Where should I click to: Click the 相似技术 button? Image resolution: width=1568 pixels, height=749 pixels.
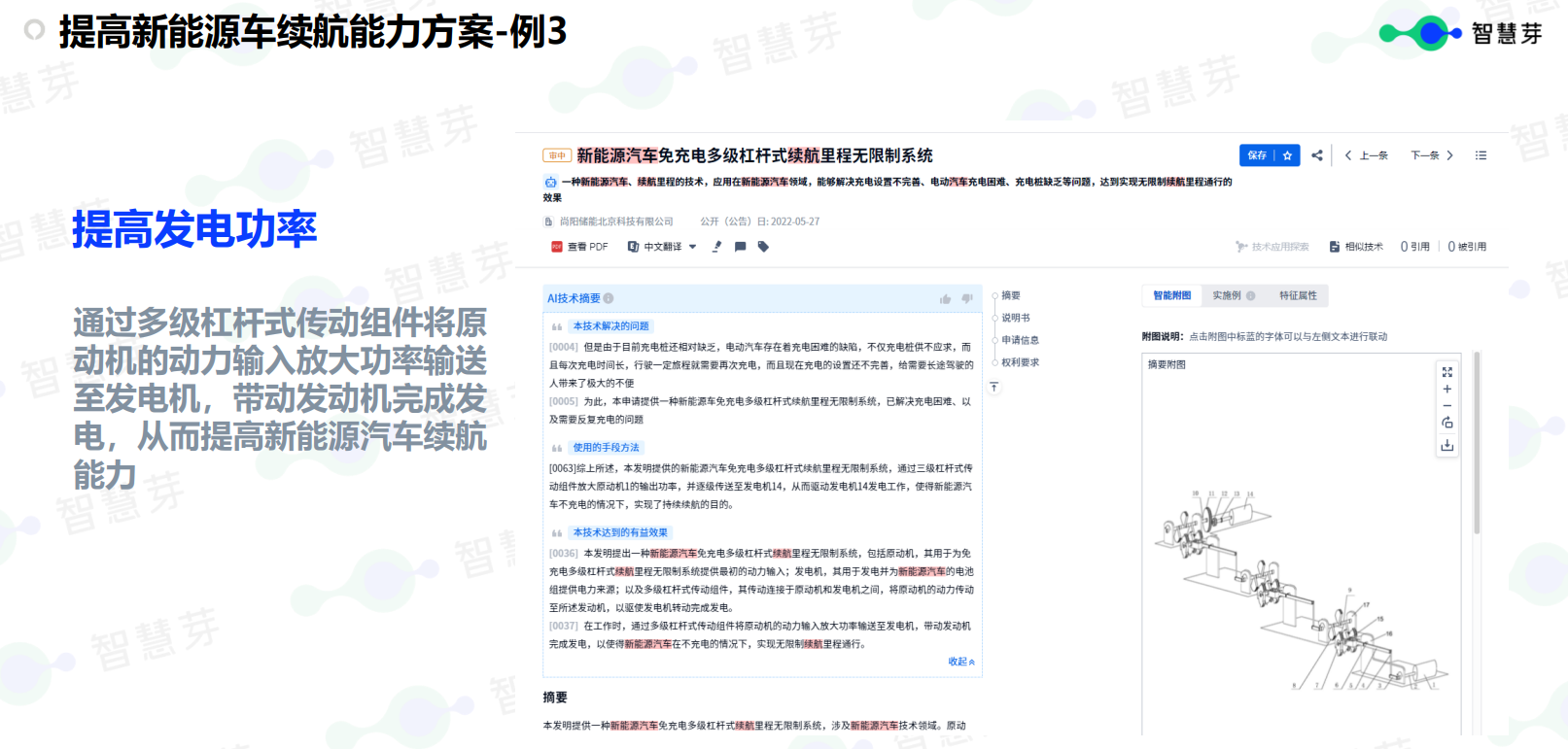[1356, 247]
